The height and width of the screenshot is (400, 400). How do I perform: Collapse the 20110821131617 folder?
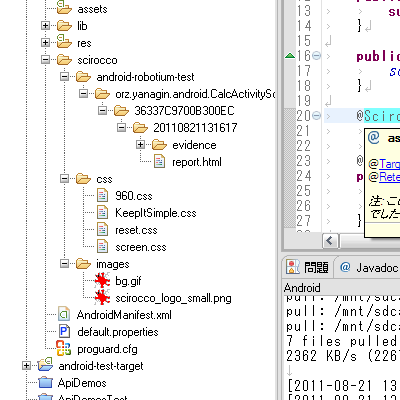click(x=121, y=128)
